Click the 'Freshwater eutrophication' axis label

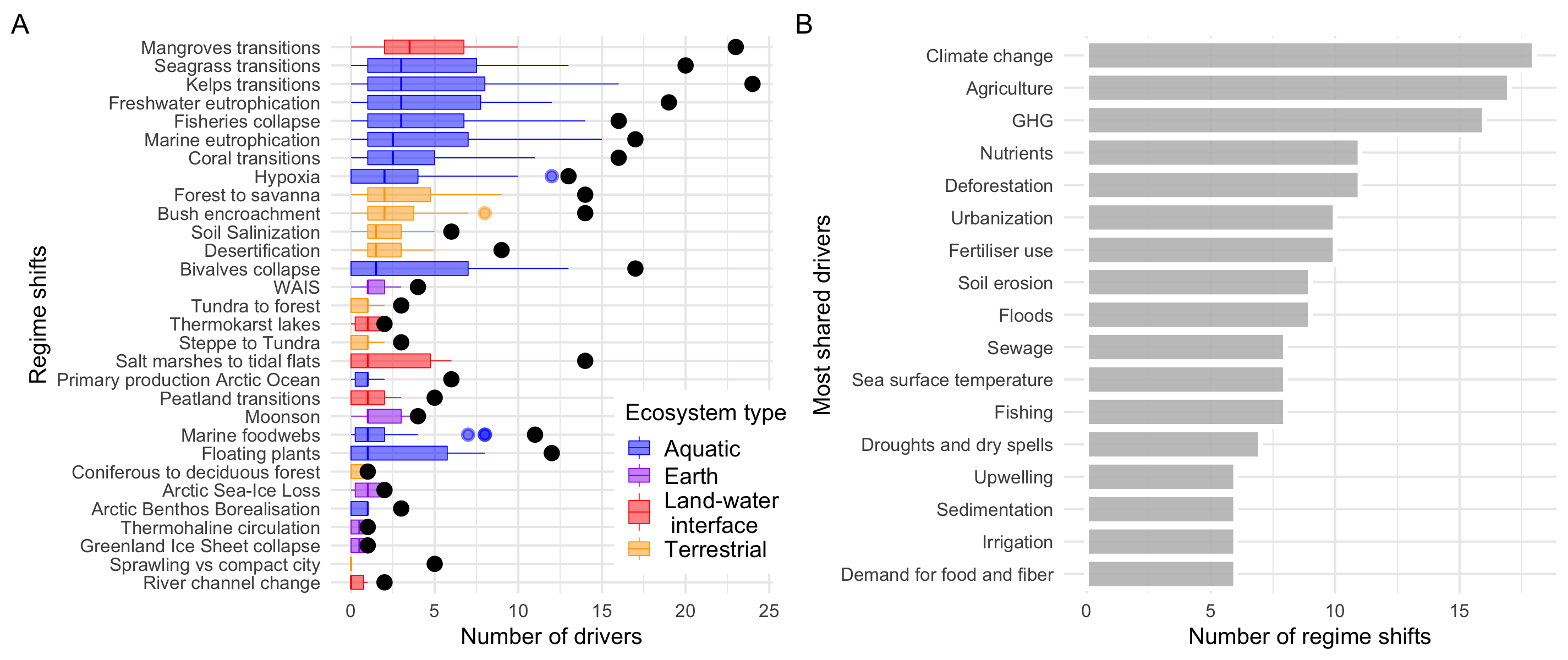pos(213,103)
